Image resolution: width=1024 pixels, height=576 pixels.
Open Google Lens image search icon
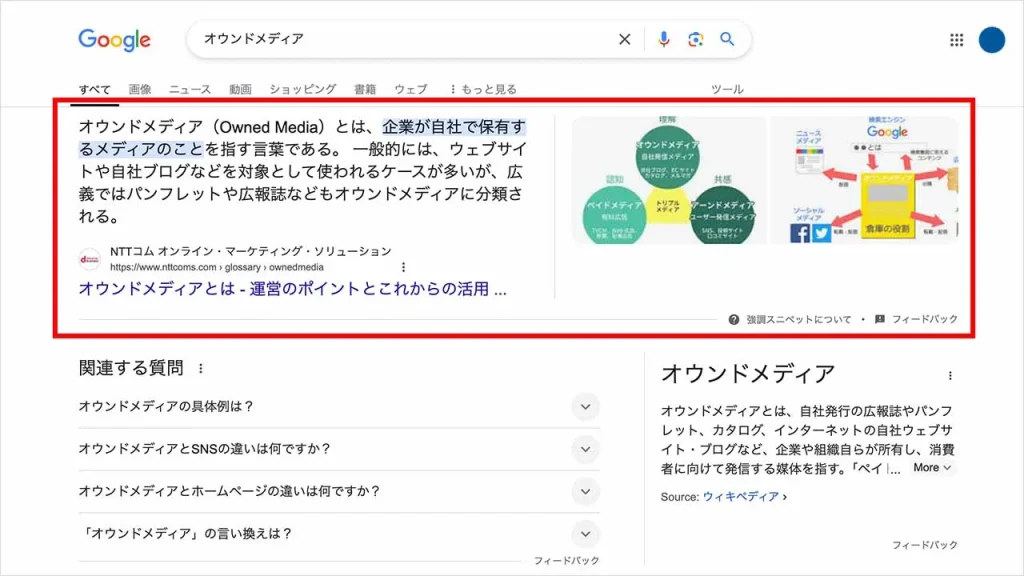click(x=695, y=40)
